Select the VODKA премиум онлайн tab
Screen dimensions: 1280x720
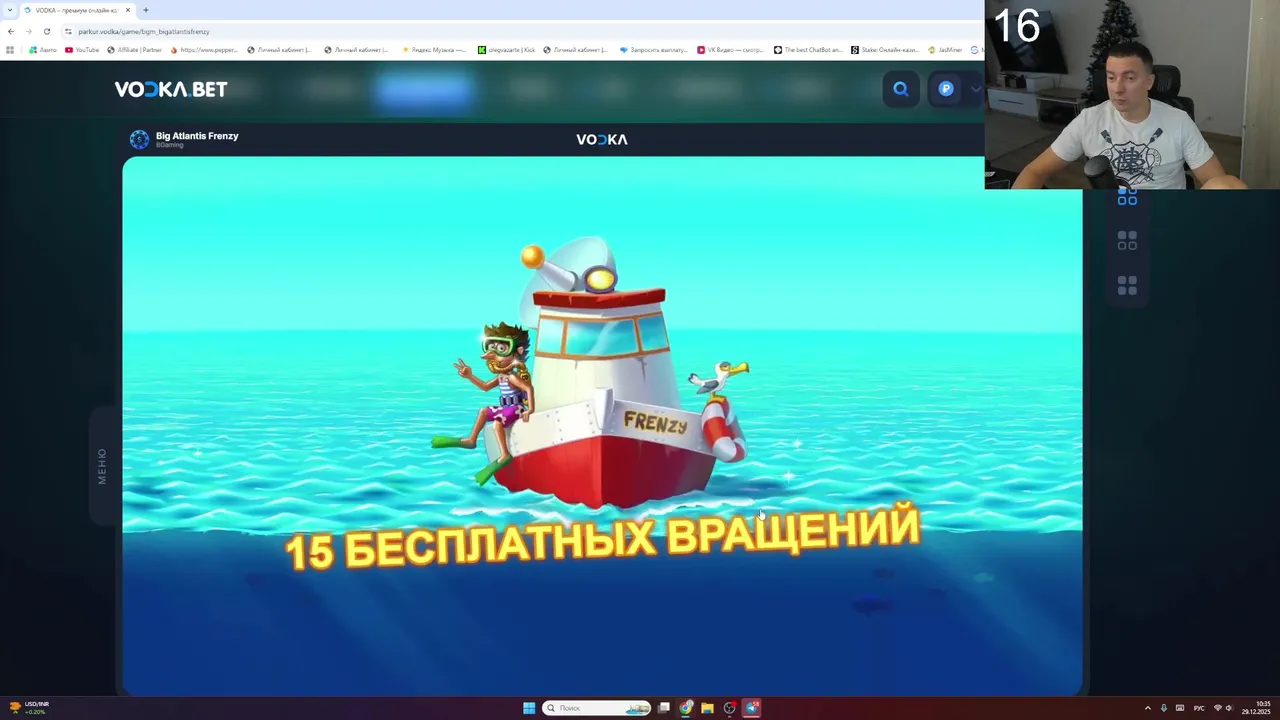pos(76,10)
